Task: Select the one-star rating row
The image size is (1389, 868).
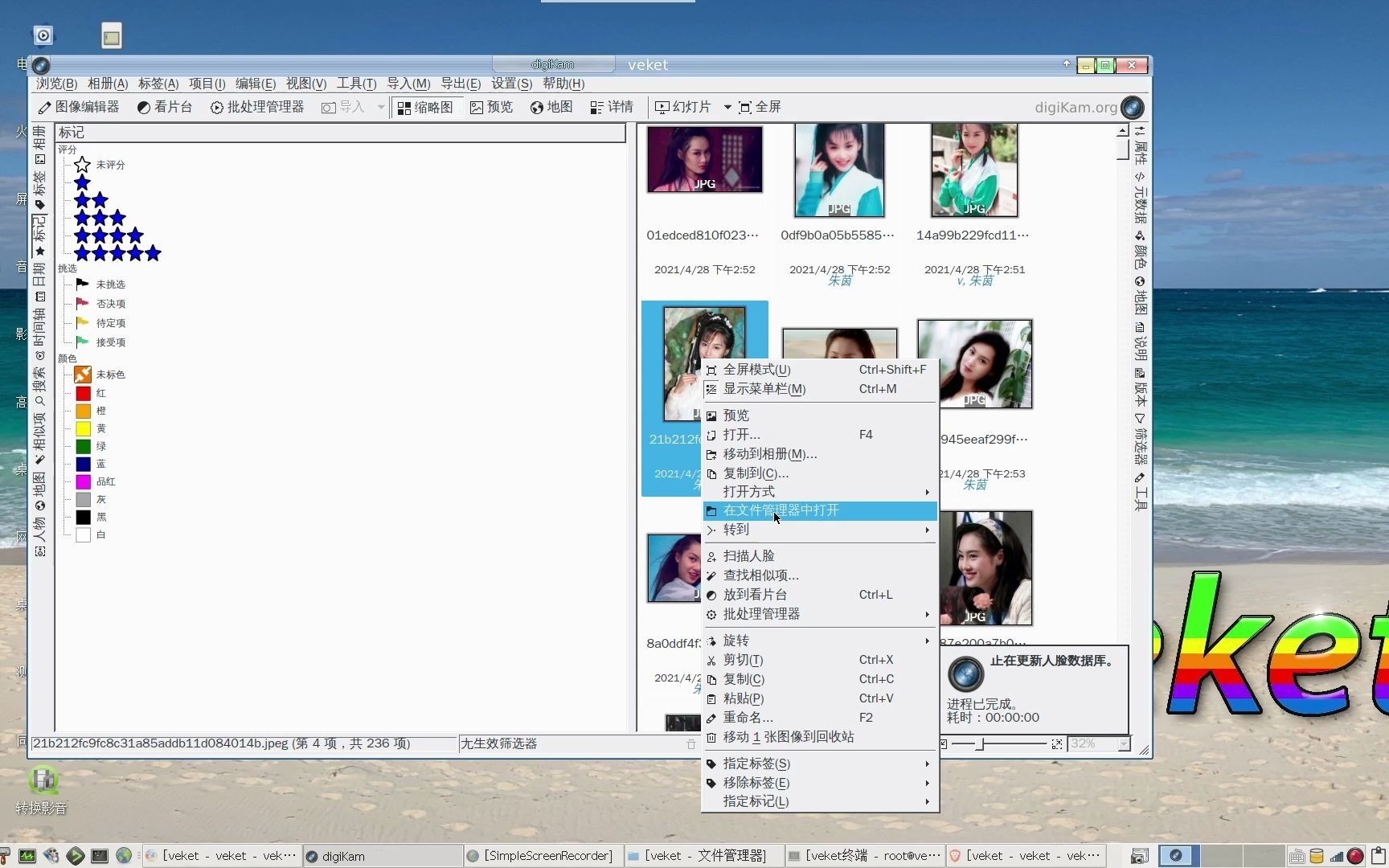Action: click(82, 182)
